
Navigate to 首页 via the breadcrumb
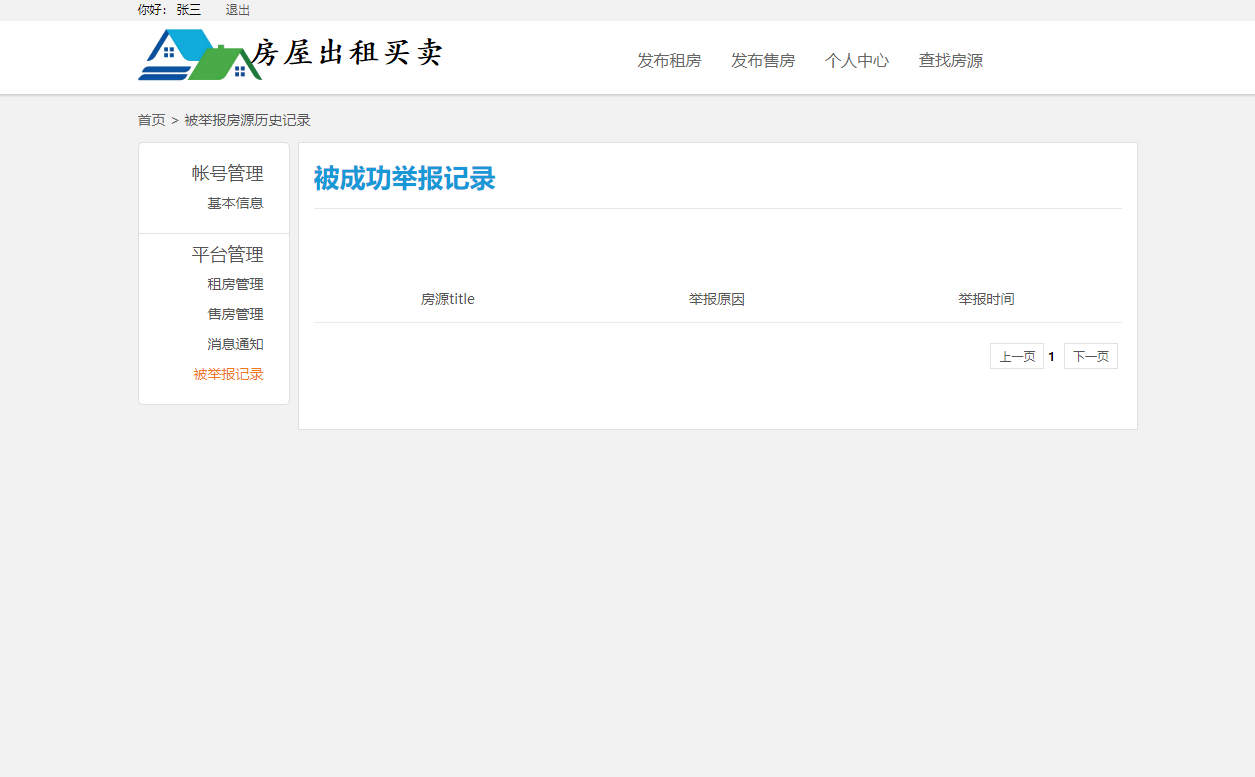point(151,120)
